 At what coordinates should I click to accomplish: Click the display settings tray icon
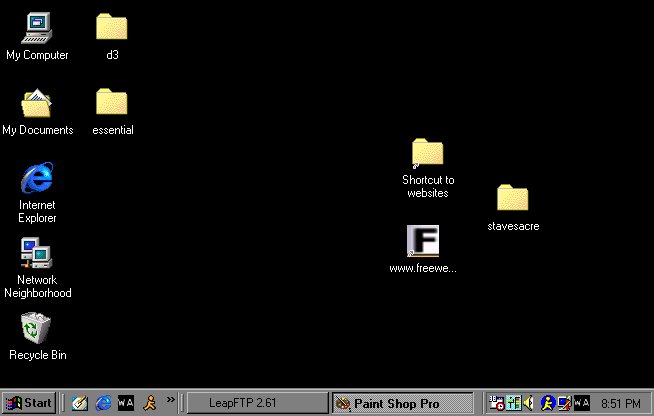tap(564, 403)
